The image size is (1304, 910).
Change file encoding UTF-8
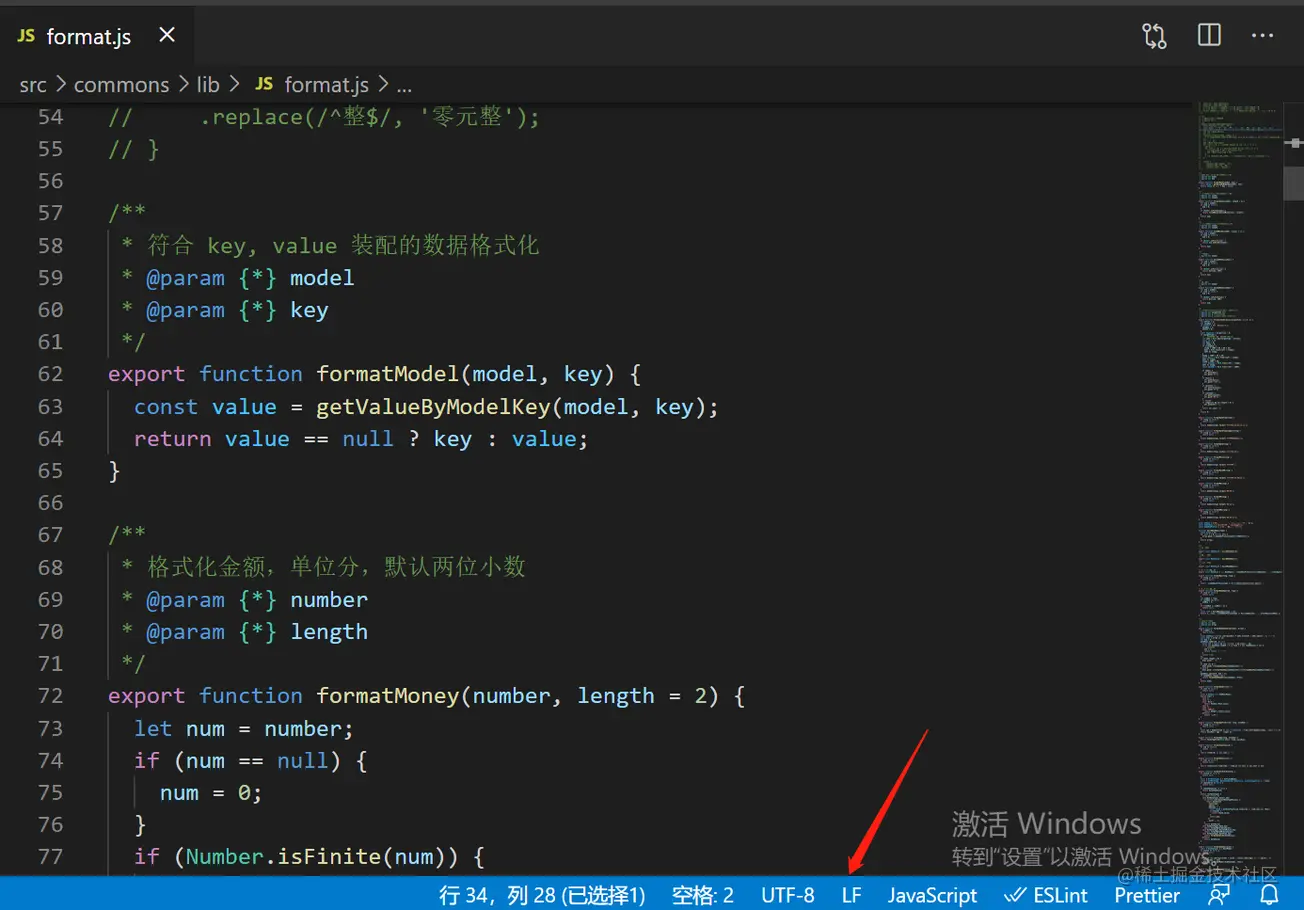[788, 895]
